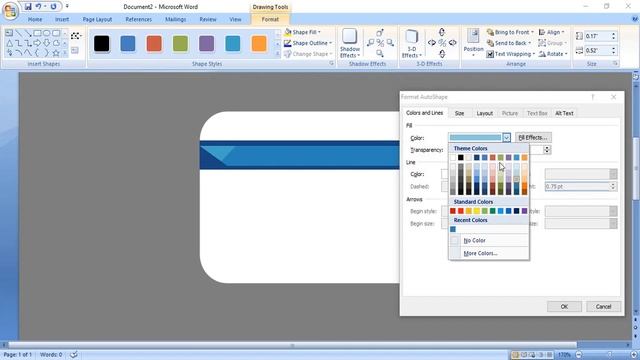Select the Text Box shape icon
This screenshot has height=360, width=640.
click(9, 33)
